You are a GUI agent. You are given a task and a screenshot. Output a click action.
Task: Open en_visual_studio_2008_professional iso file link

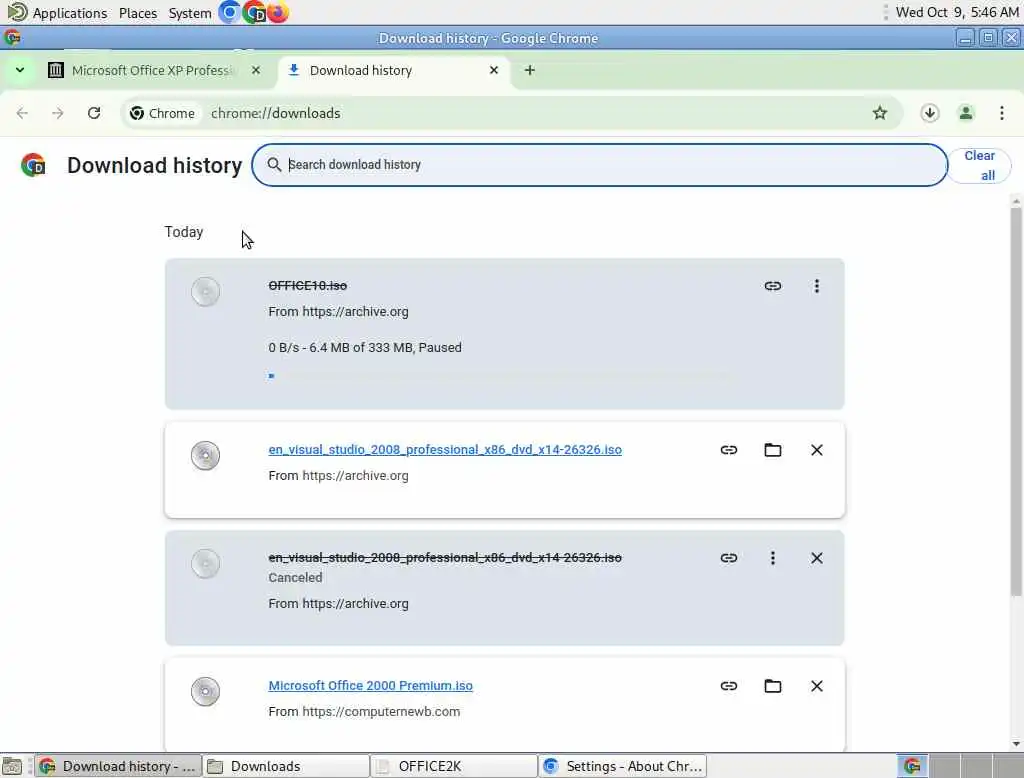(x=445, y=449)
